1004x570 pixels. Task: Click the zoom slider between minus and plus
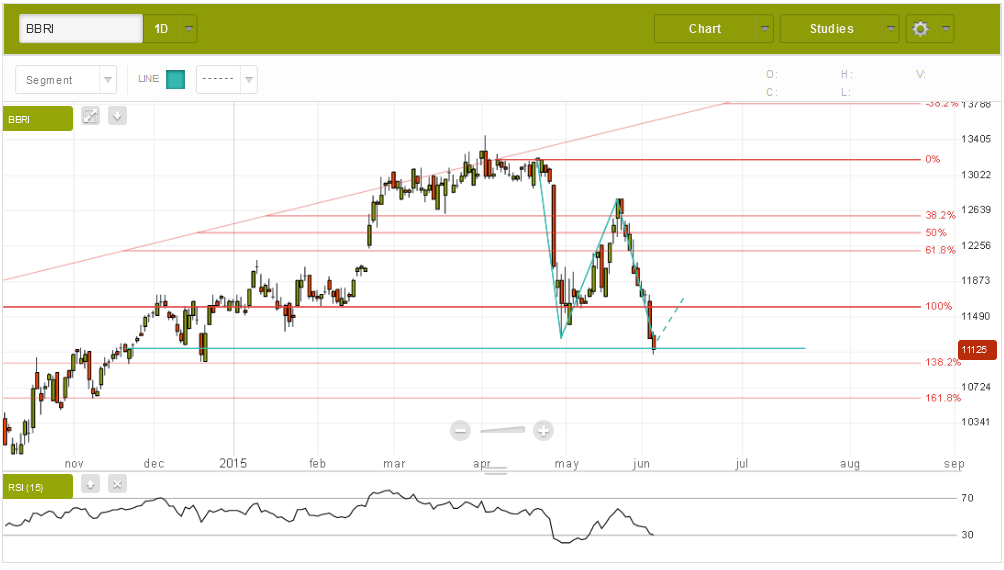pos(502,431)
